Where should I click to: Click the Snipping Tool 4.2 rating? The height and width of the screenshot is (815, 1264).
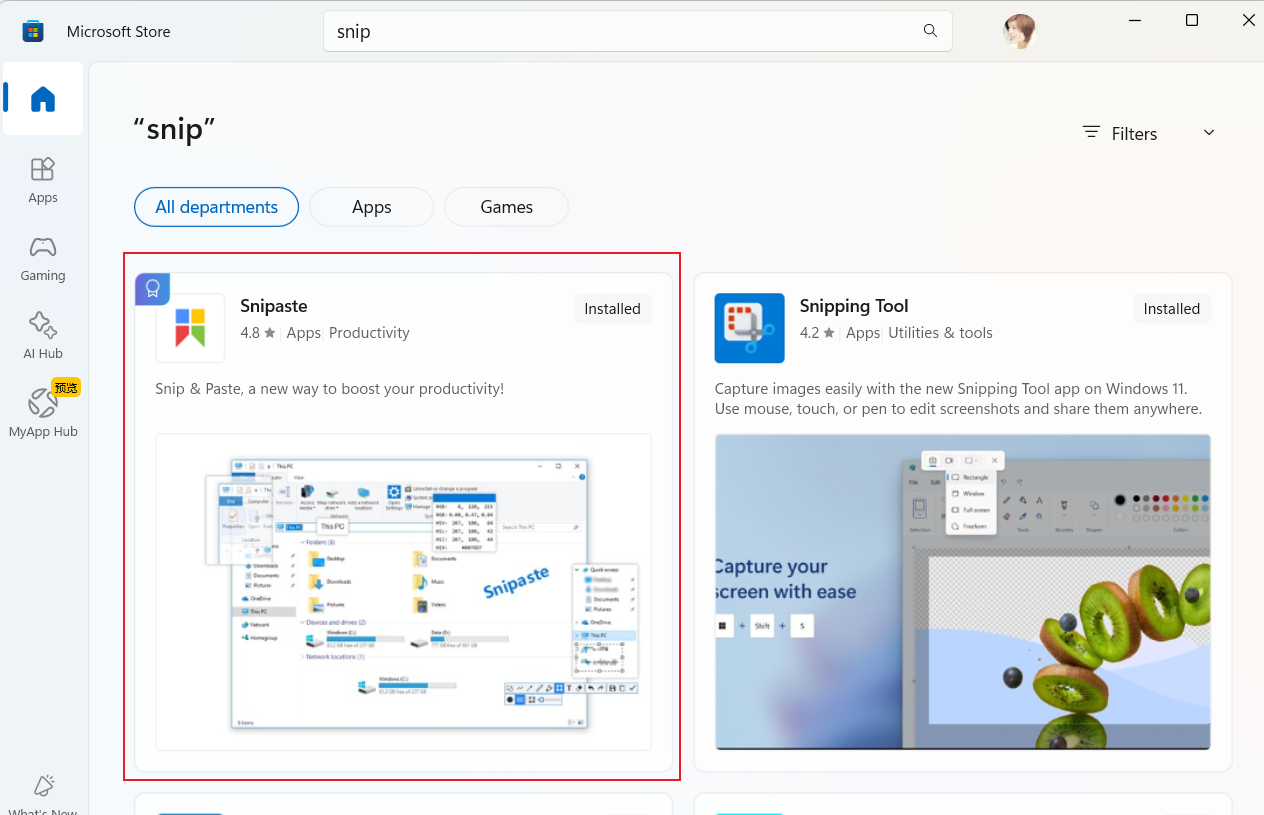pyautogui.click(x=818, y=333)
